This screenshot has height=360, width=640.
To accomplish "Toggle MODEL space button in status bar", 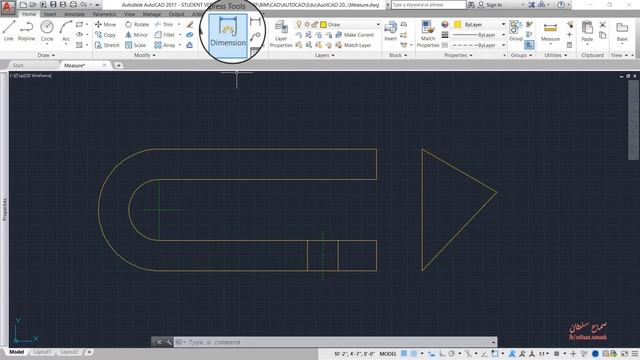I will tap(388, 353).
